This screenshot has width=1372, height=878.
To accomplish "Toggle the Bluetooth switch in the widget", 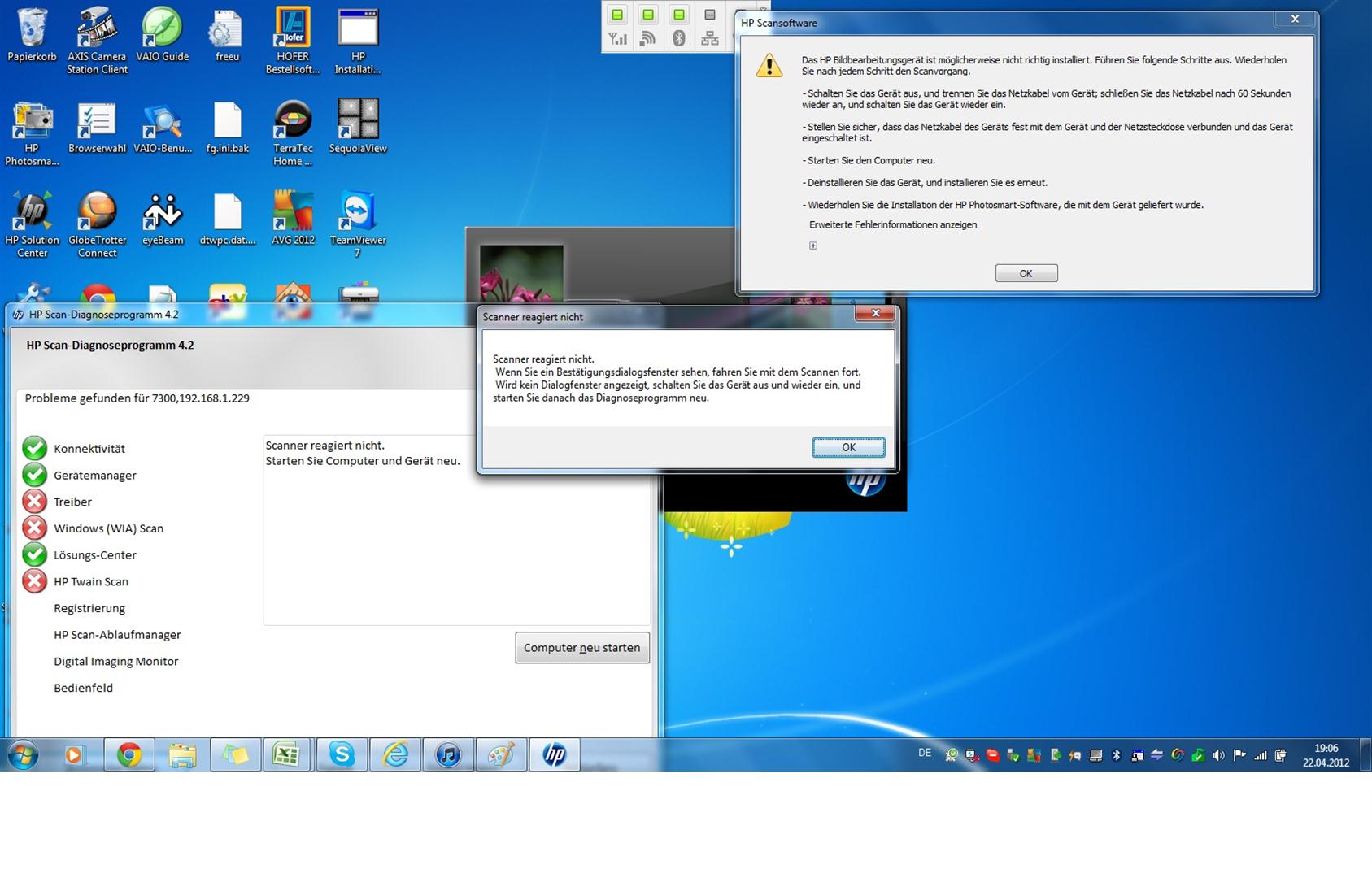I will 679,15.
